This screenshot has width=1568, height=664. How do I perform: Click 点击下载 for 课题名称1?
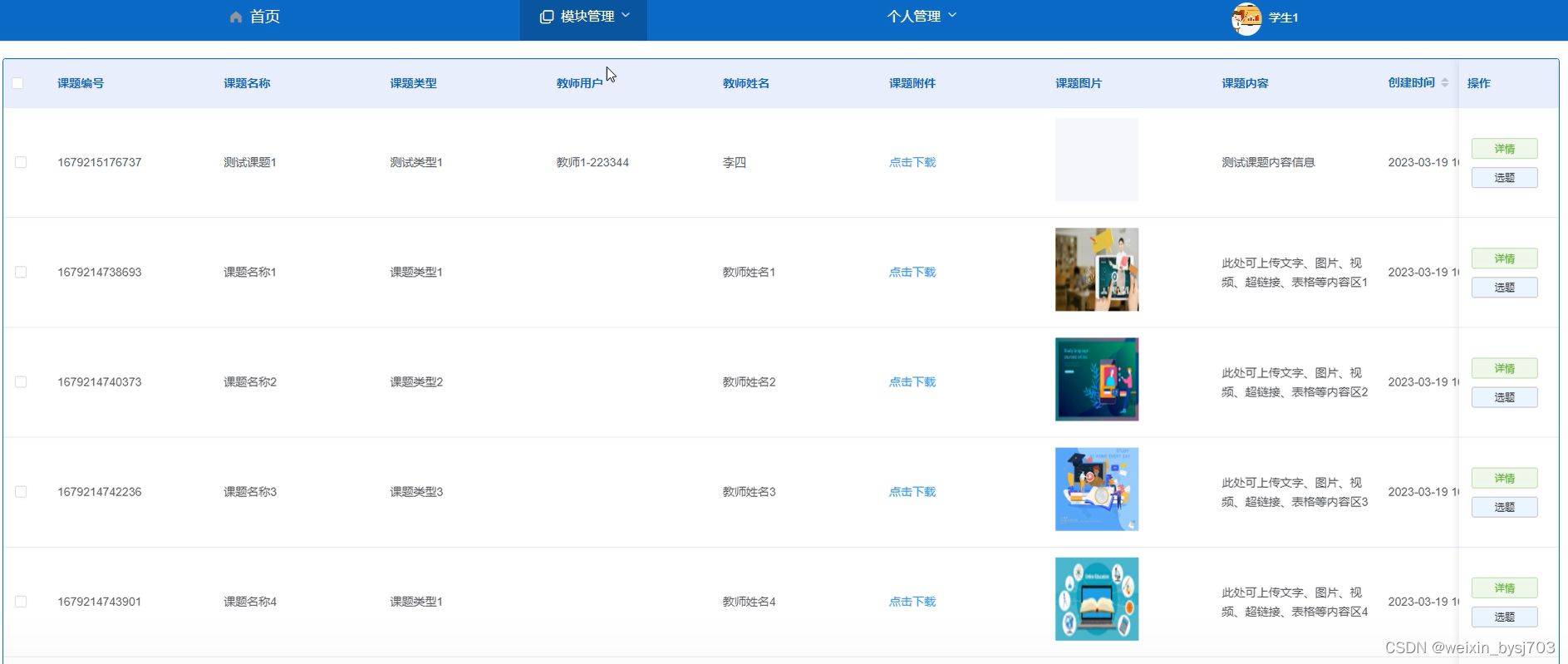click(x=912, y=272)
